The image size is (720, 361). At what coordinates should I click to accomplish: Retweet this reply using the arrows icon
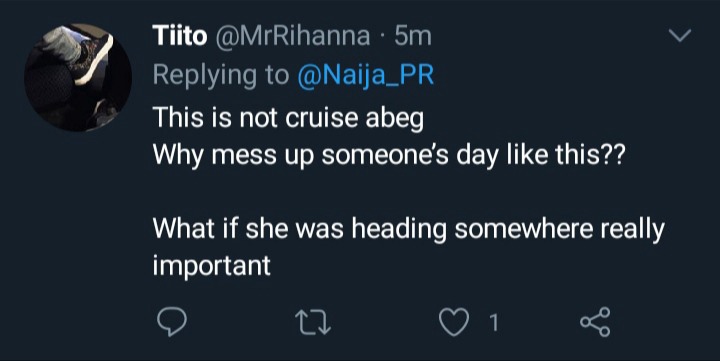(x=313, y=322)
